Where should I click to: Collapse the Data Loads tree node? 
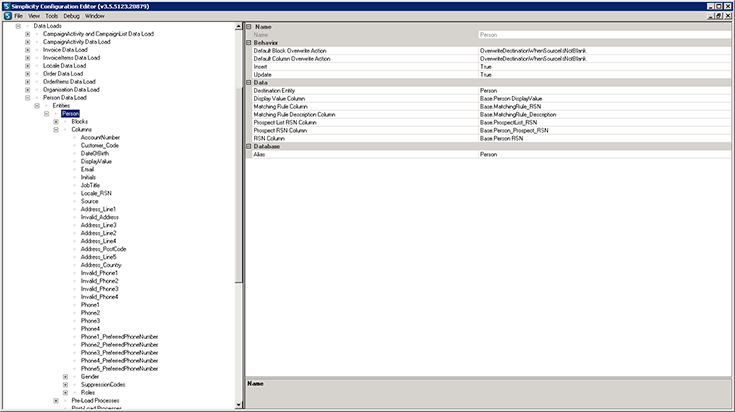(x=18, y=26)
